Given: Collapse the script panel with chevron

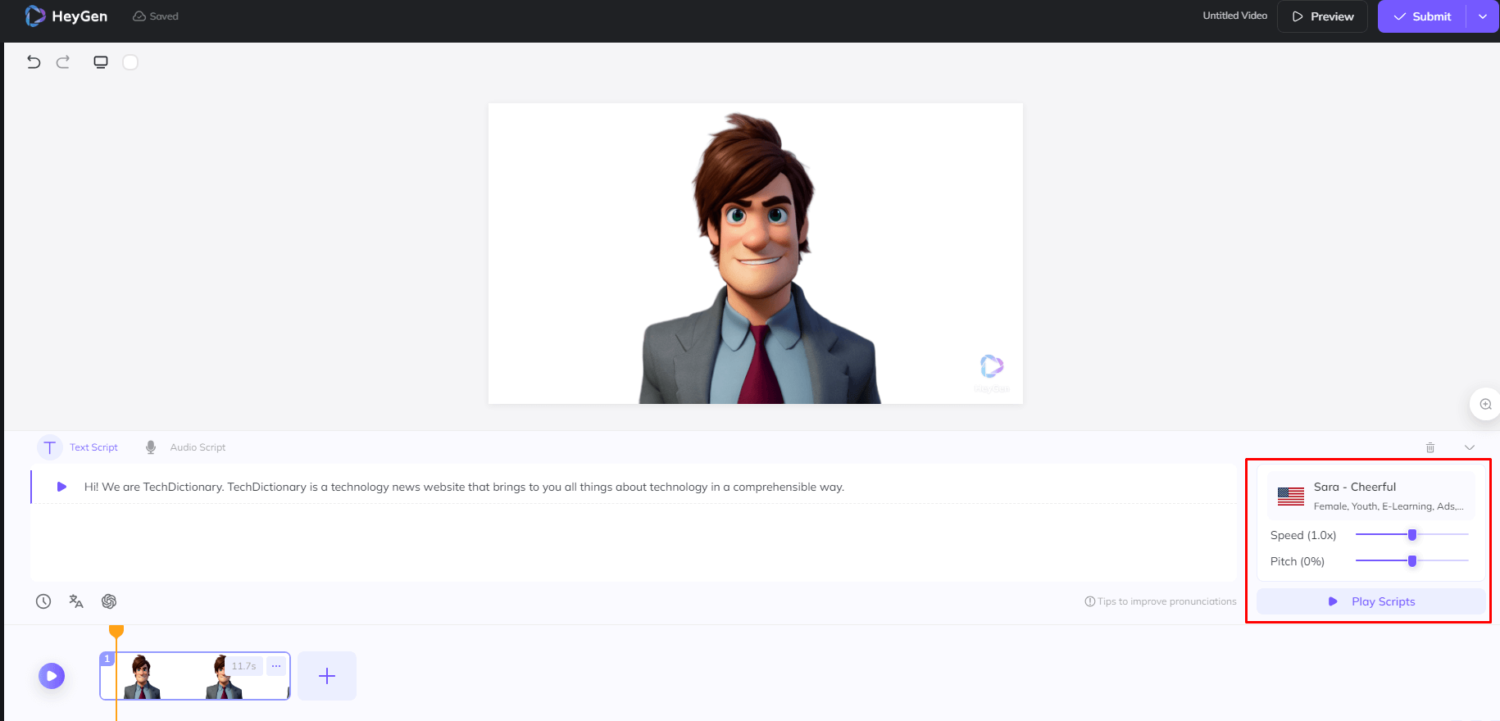Looking at the screenshot, I should [x=1469, y=447].
